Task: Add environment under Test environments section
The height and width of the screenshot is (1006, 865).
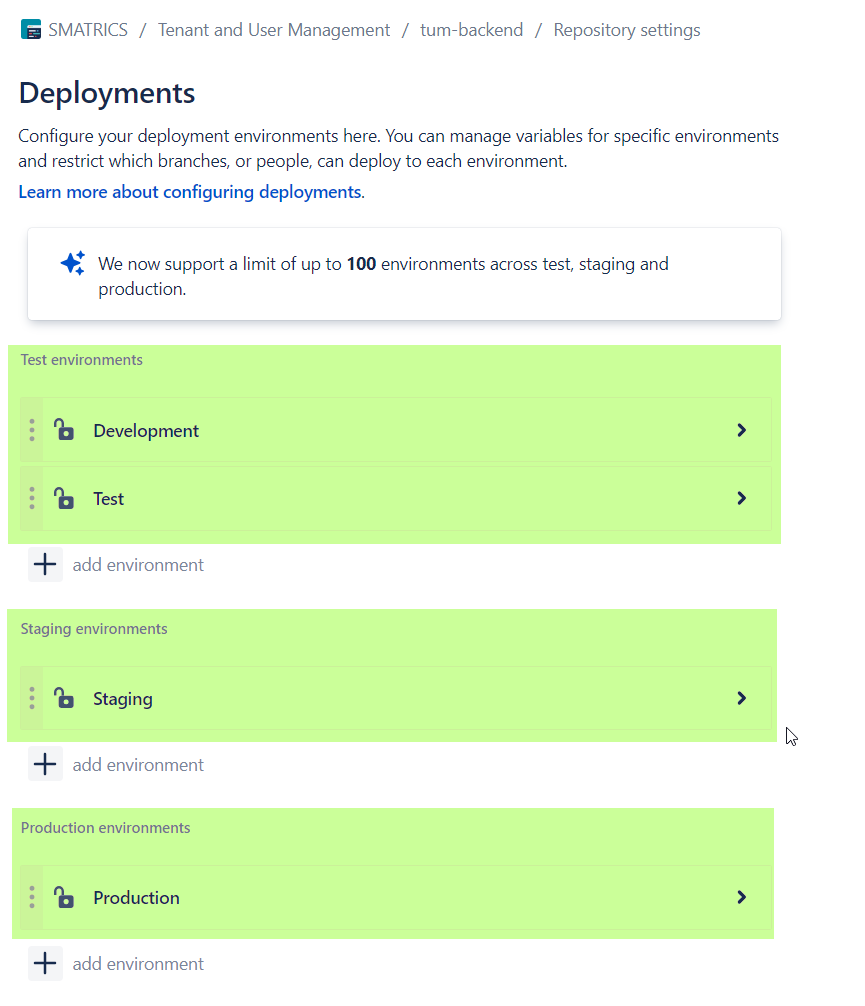Action: [x=138, y=565]
